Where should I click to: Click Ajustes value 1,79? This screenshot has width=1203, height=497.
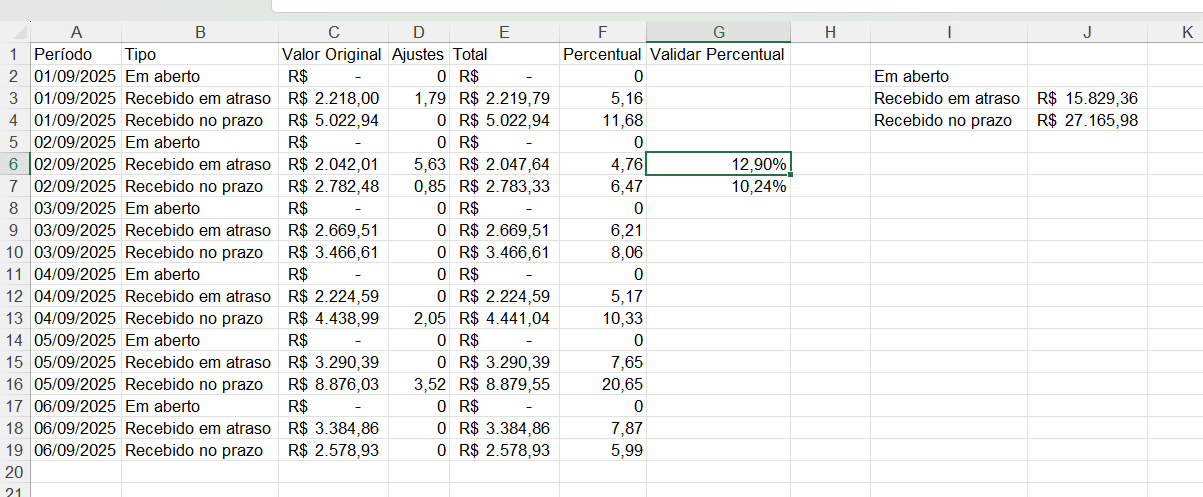point(419,98)
